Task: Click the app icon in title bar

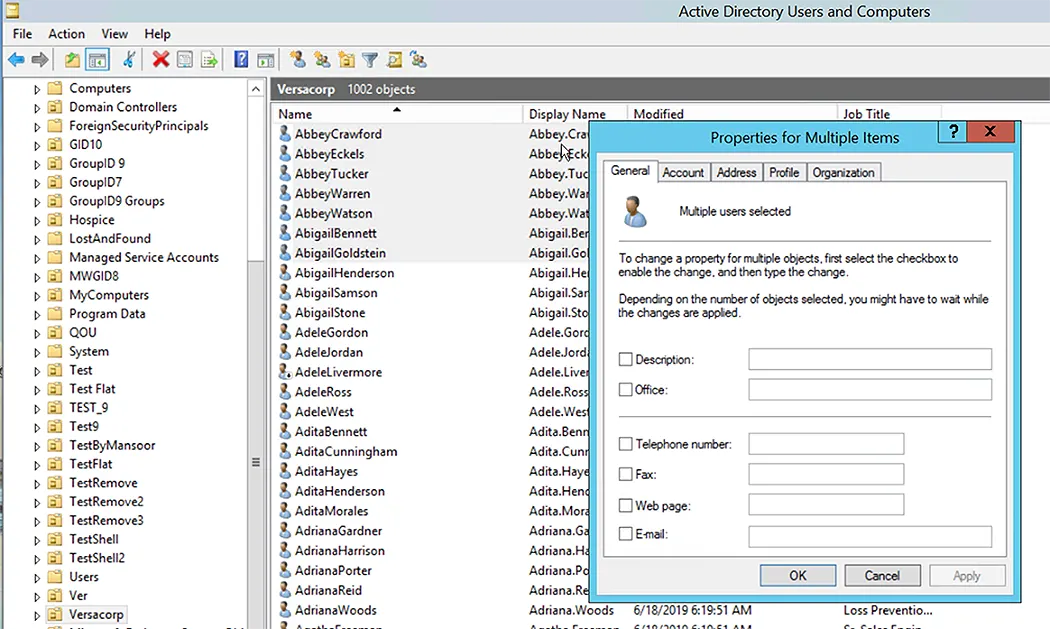Action: point(12,10)
